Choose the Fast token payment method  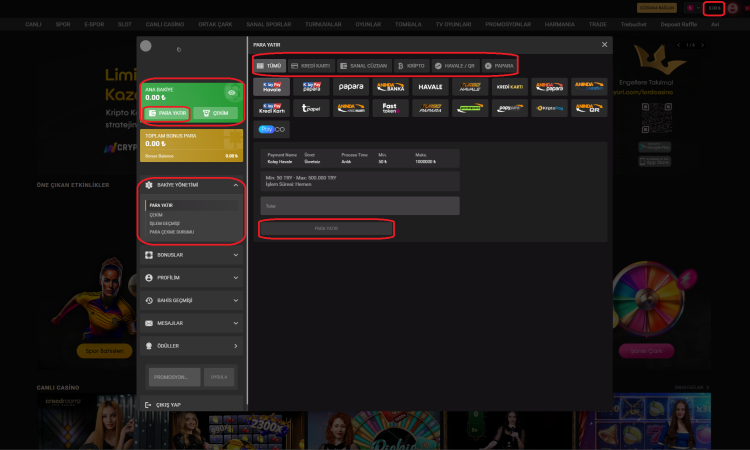(x=390, y=108)
